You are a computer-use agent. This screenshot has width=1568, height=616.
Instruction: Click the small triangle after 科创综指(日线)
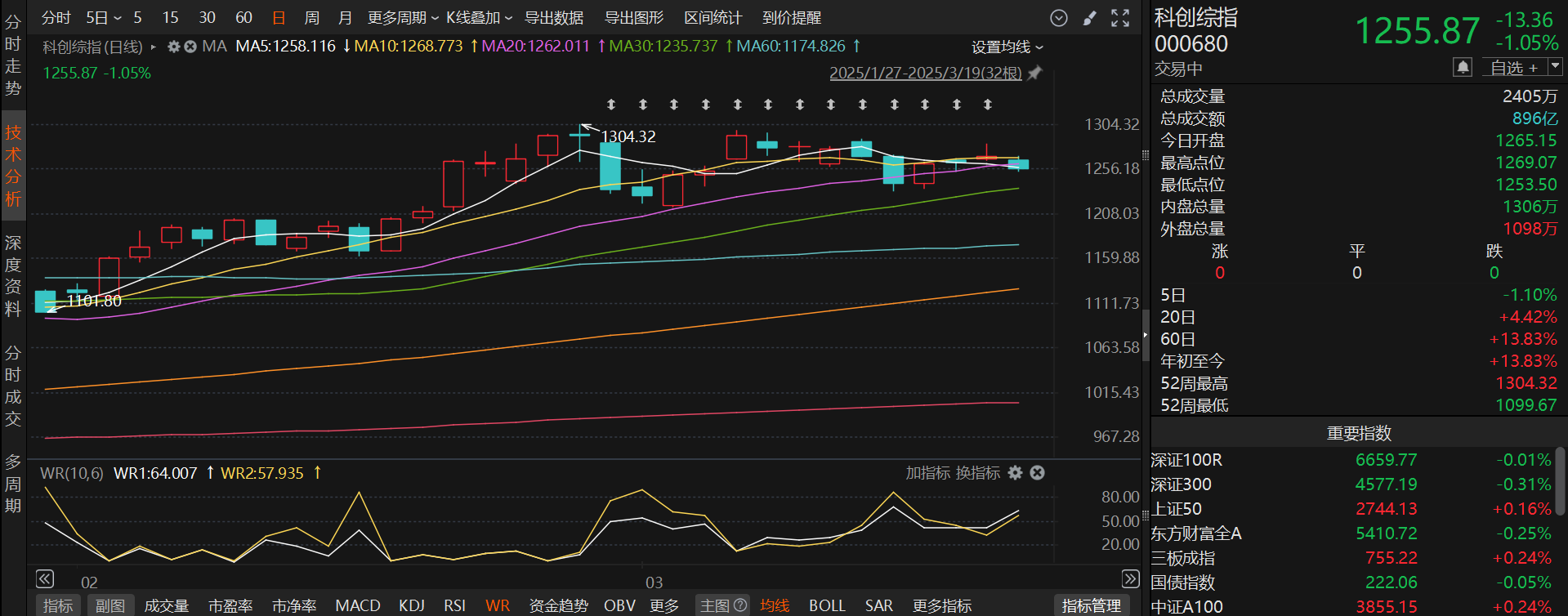click(x=153, y=47)
